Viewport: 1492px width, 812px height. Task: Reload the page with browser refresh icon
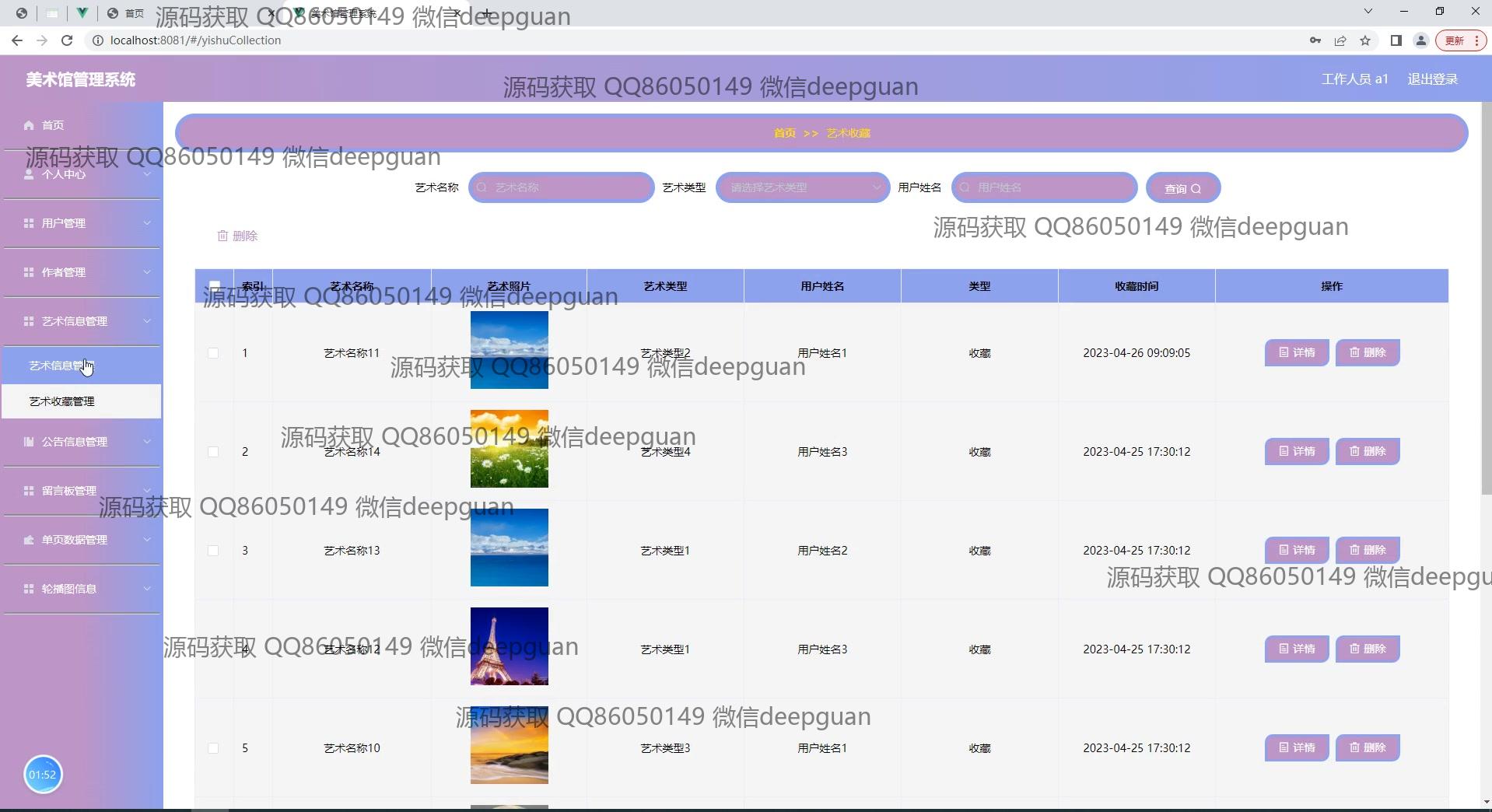(67, 40)
